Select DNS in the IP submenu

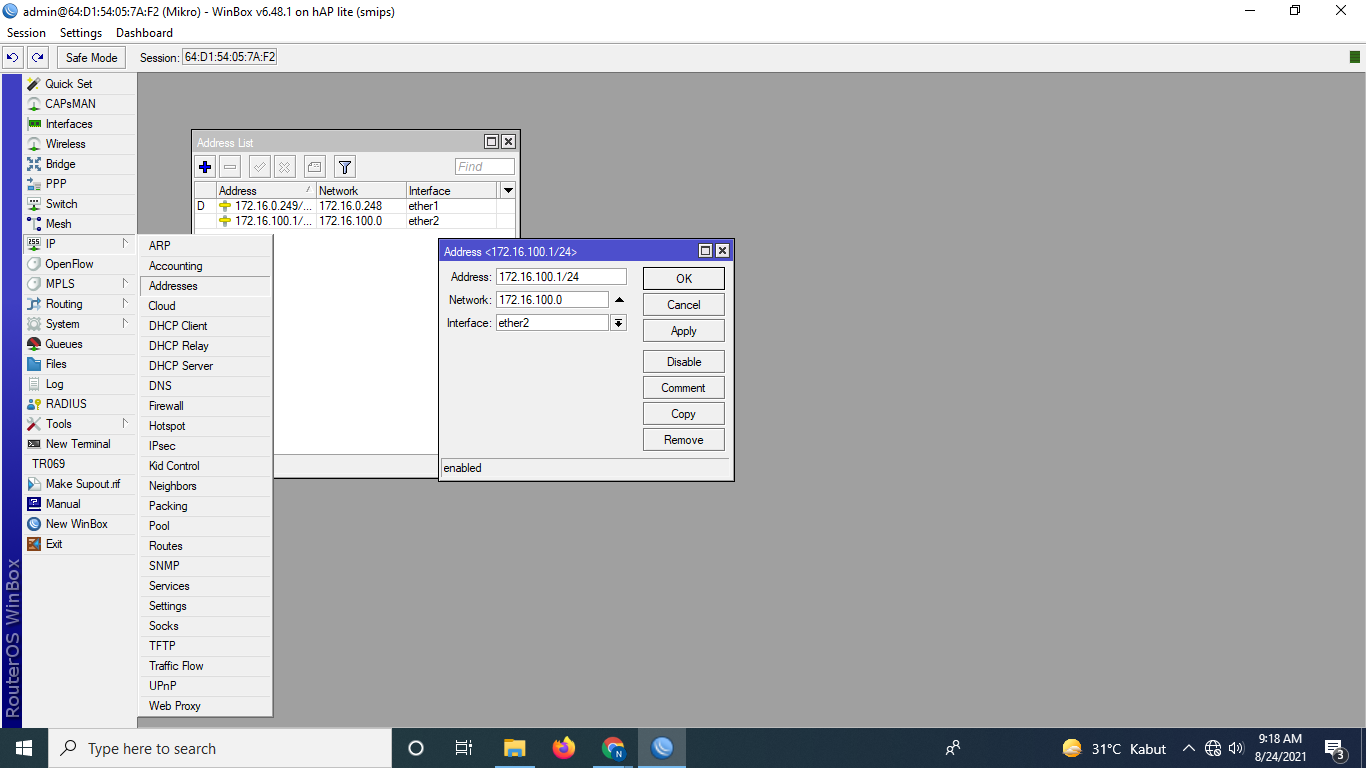[205, 386]
